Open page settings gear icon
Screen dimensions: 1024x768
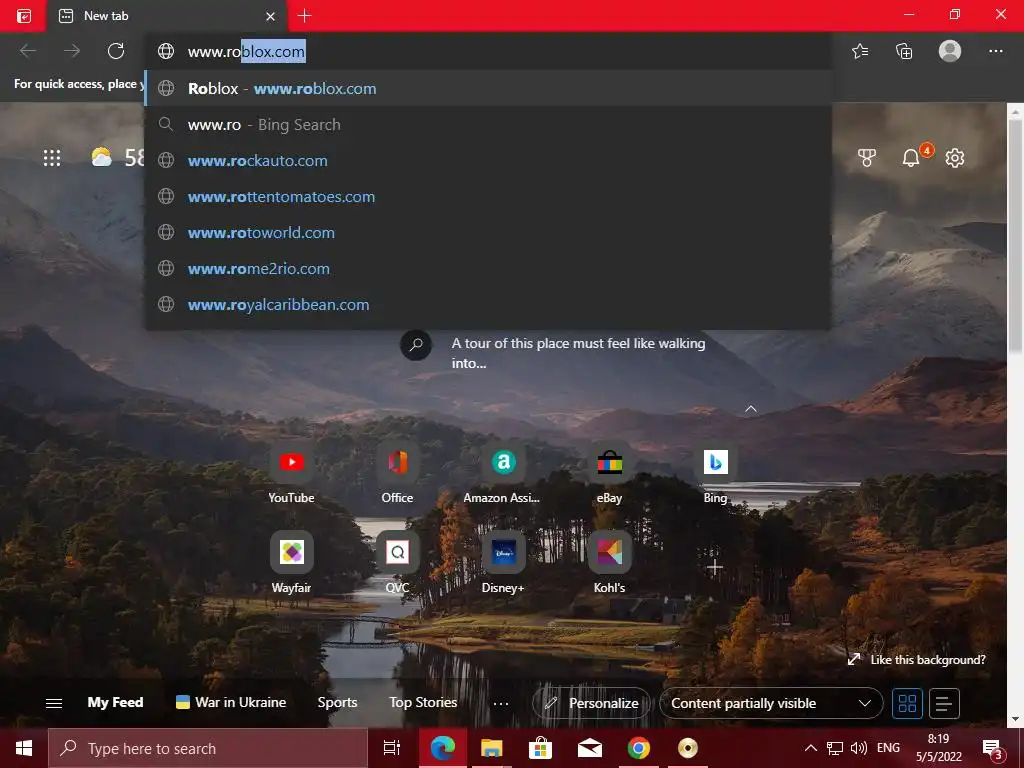click(x=955, y=157)
